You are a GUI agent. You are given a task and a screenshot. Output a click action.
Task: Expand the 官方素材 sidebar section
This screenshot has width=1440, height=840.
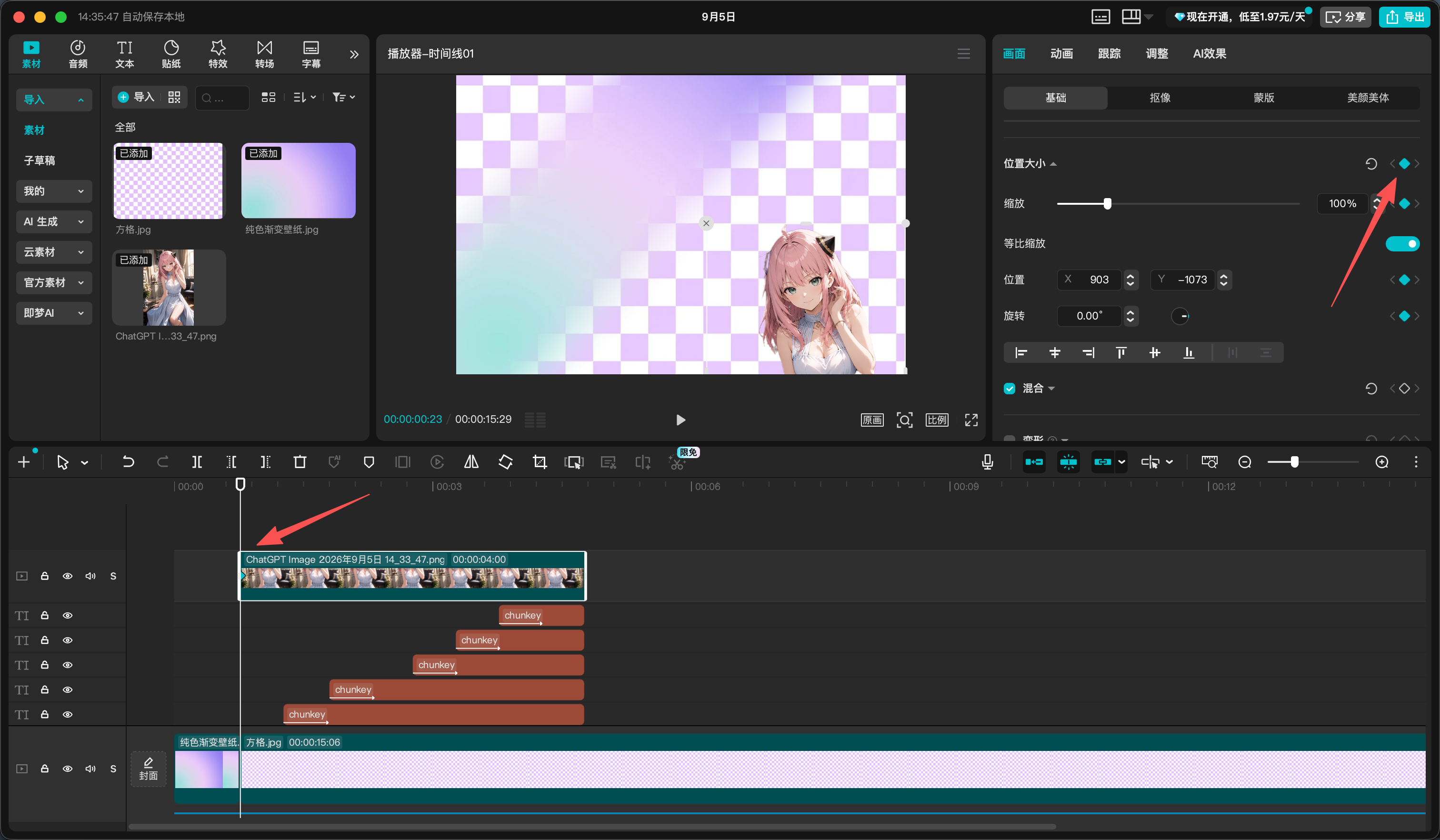(x=54, y=282)
